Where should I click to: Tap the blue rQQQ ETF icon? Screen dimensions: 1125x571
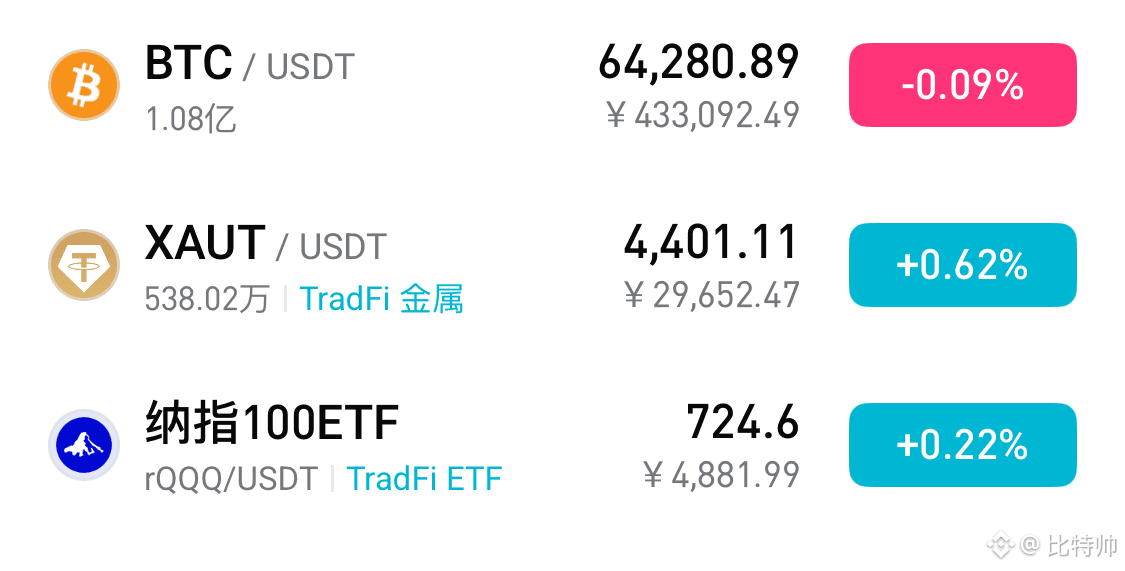click(84, 445)
